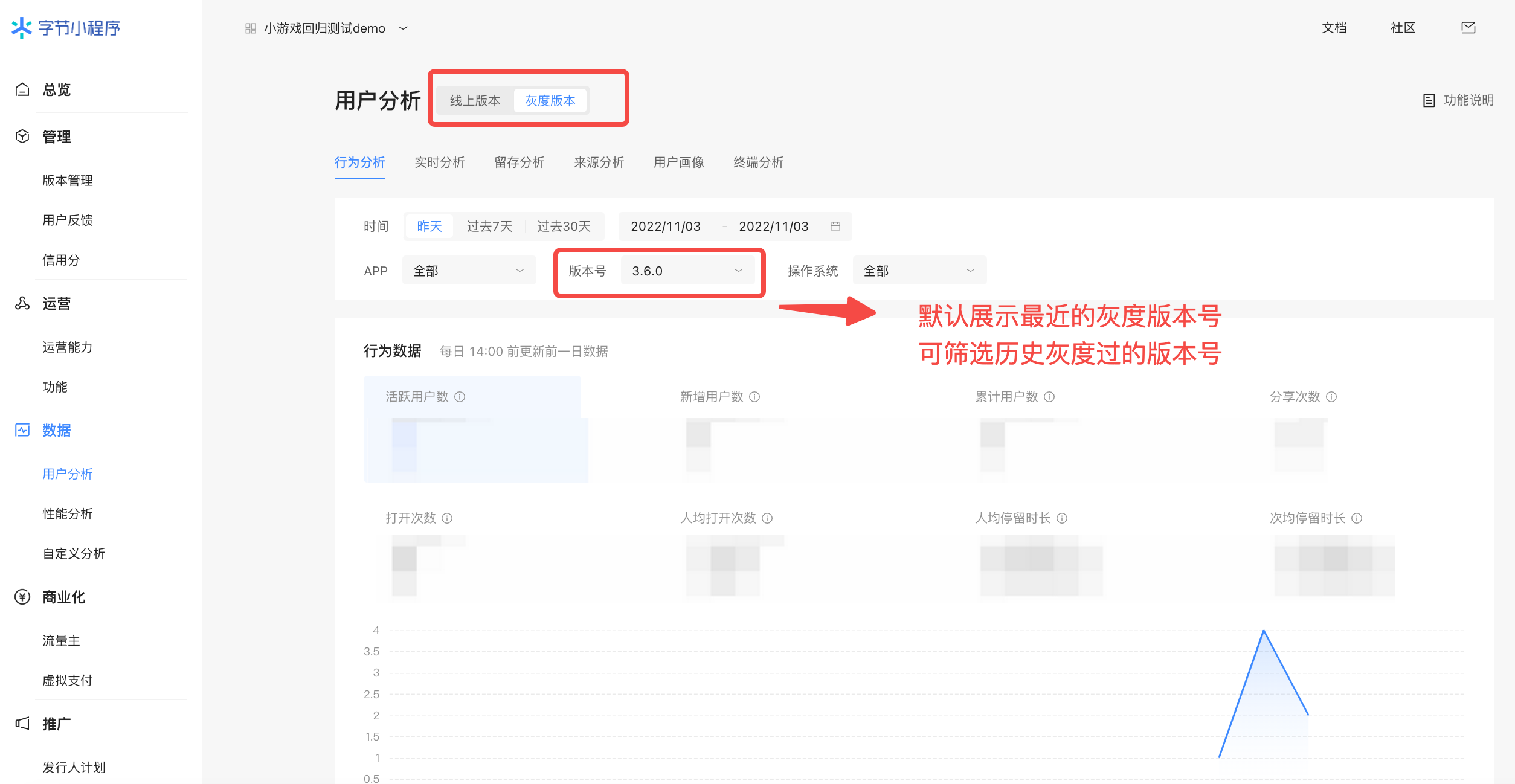Click info icon next to 累计用户数

[1049, 397]
